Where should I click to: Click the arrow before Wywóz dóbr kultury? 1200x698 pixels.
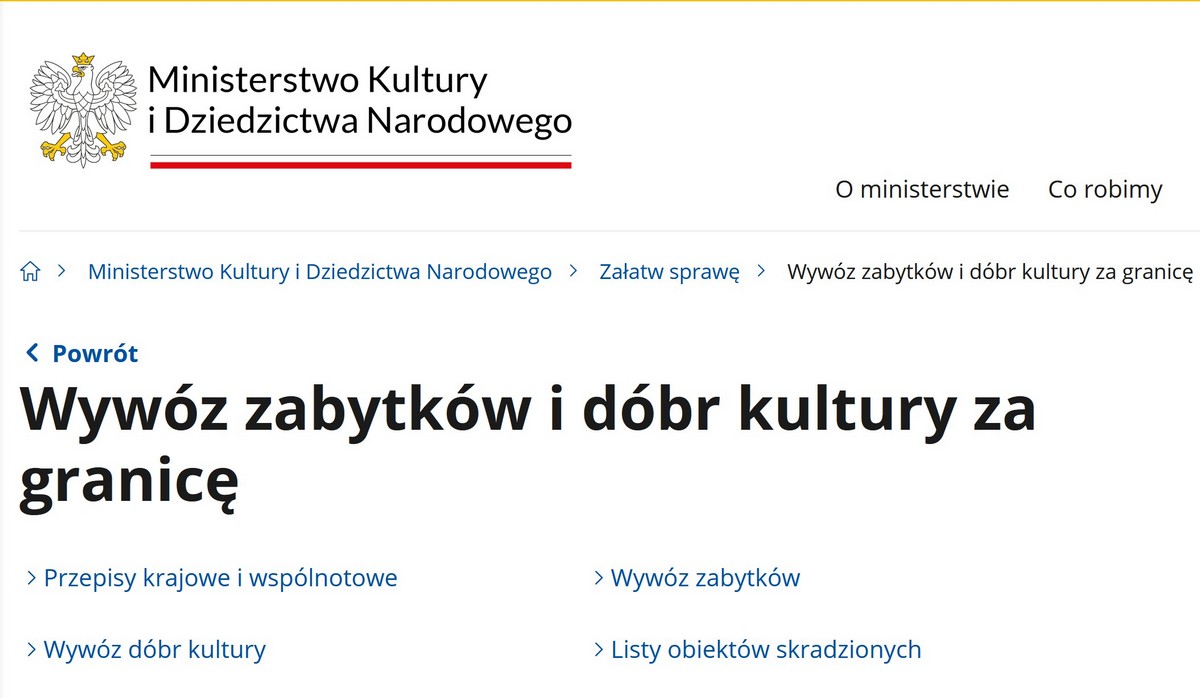tap(32, 650)
